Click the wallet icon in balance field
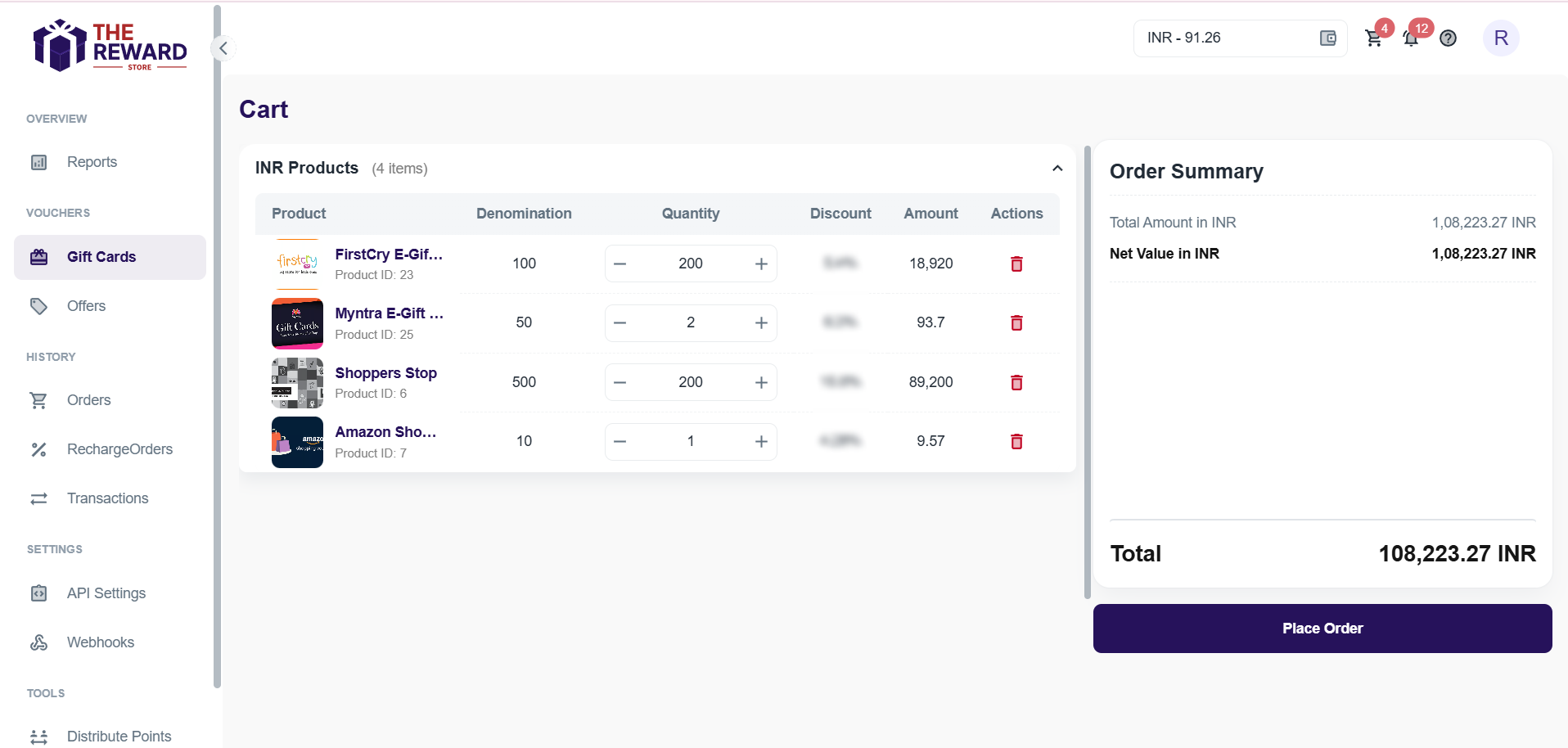Screen dimensions: 1568x748 pyautogui.click(x=1327, y=38)
